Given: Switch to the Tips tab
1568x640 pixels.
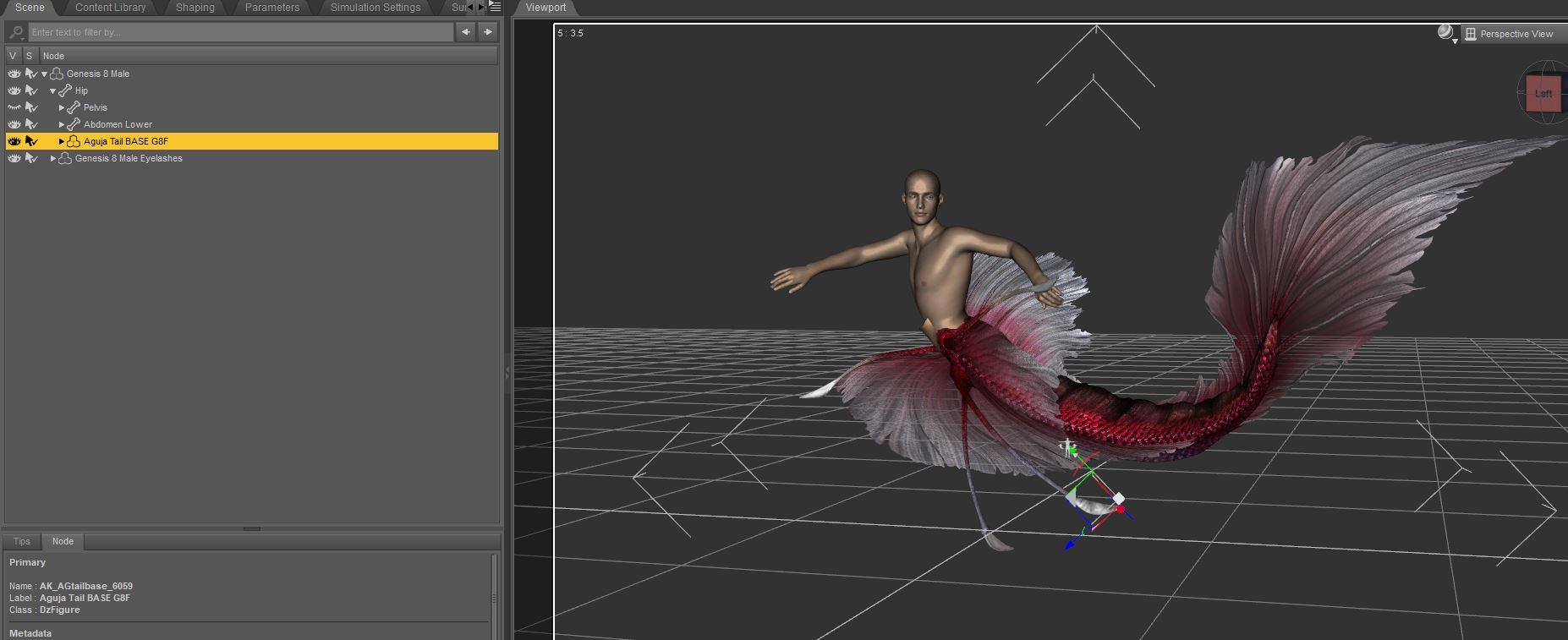Looking at the screenshot, I should click(22, 541).
